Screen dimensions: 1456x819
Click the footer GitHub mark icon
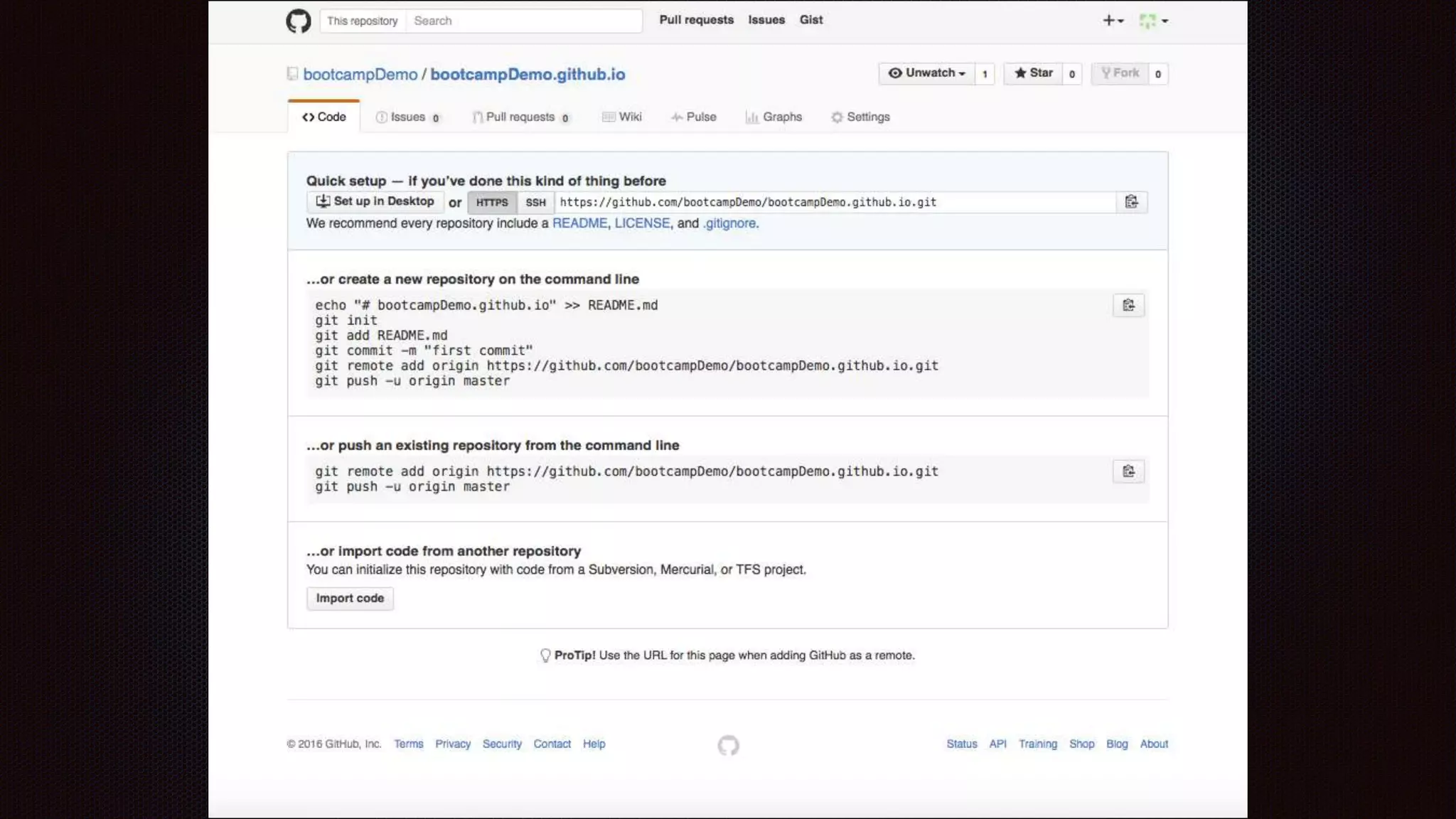728,745
